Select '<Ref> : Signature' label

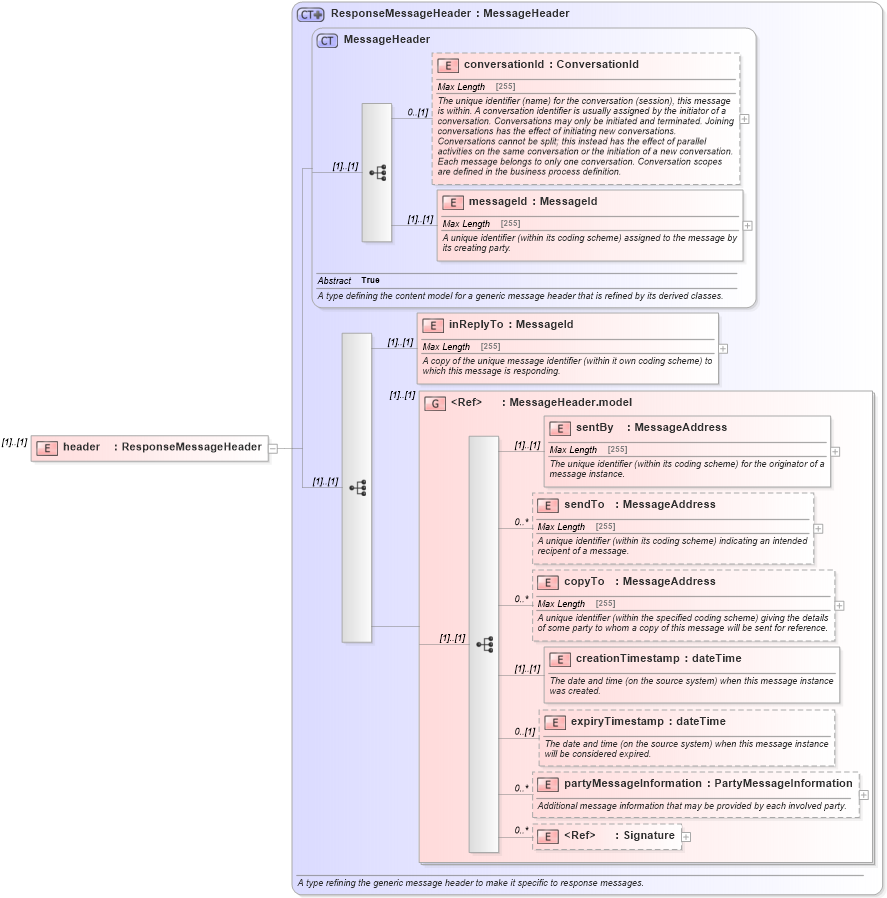(x=619, y=835)
